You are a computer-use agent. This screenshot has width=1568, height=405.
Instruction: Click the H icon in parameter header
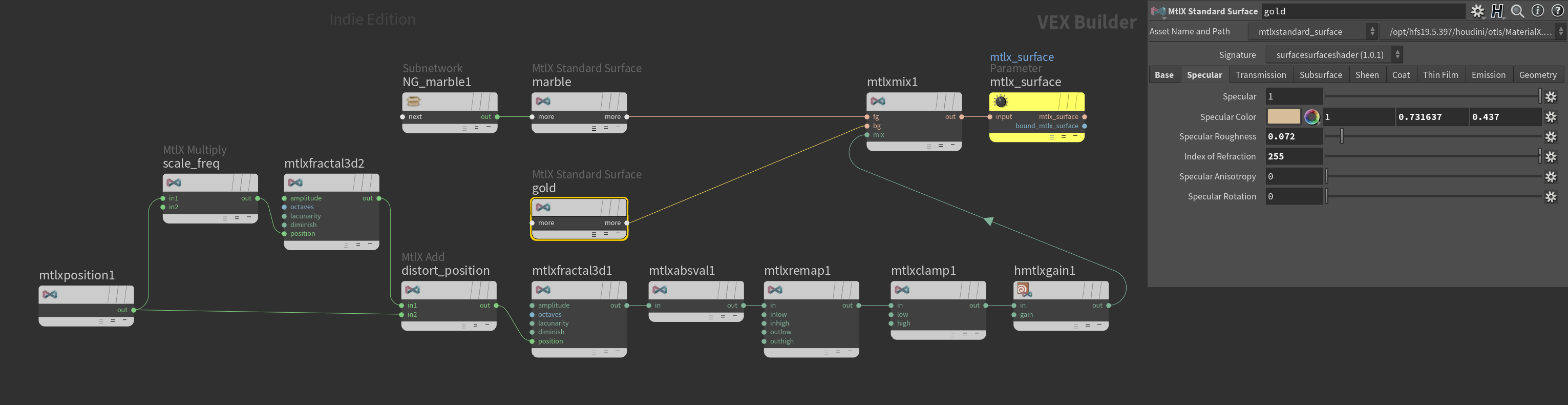pyautogui.click(x=1497, y=11)
